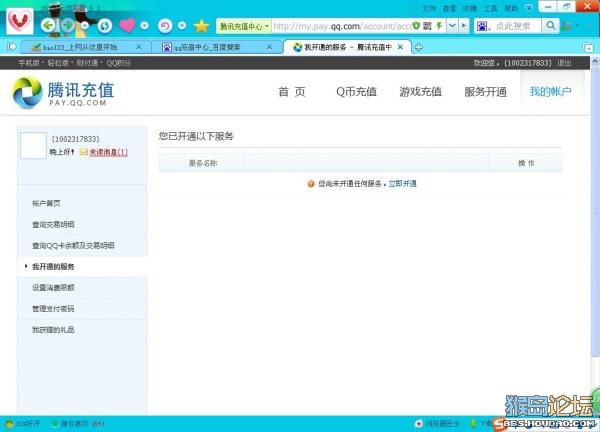Open 管理支付密码 in the sidebar
Viewport: 600px width, 432px height.
pos(53,308)
